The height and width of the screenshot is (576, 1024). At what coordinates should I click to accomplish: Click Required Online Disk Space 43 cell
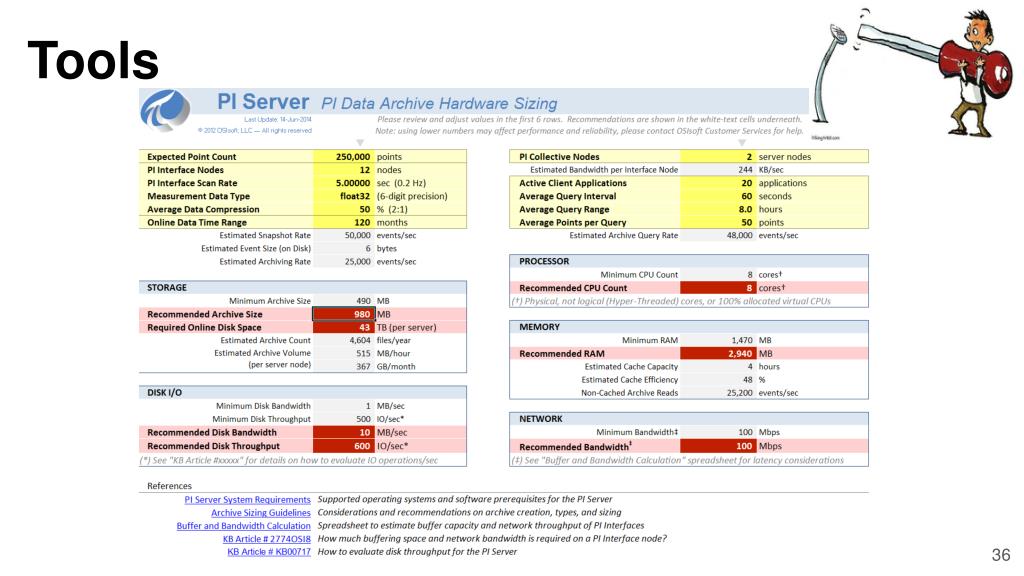(344, 327)
